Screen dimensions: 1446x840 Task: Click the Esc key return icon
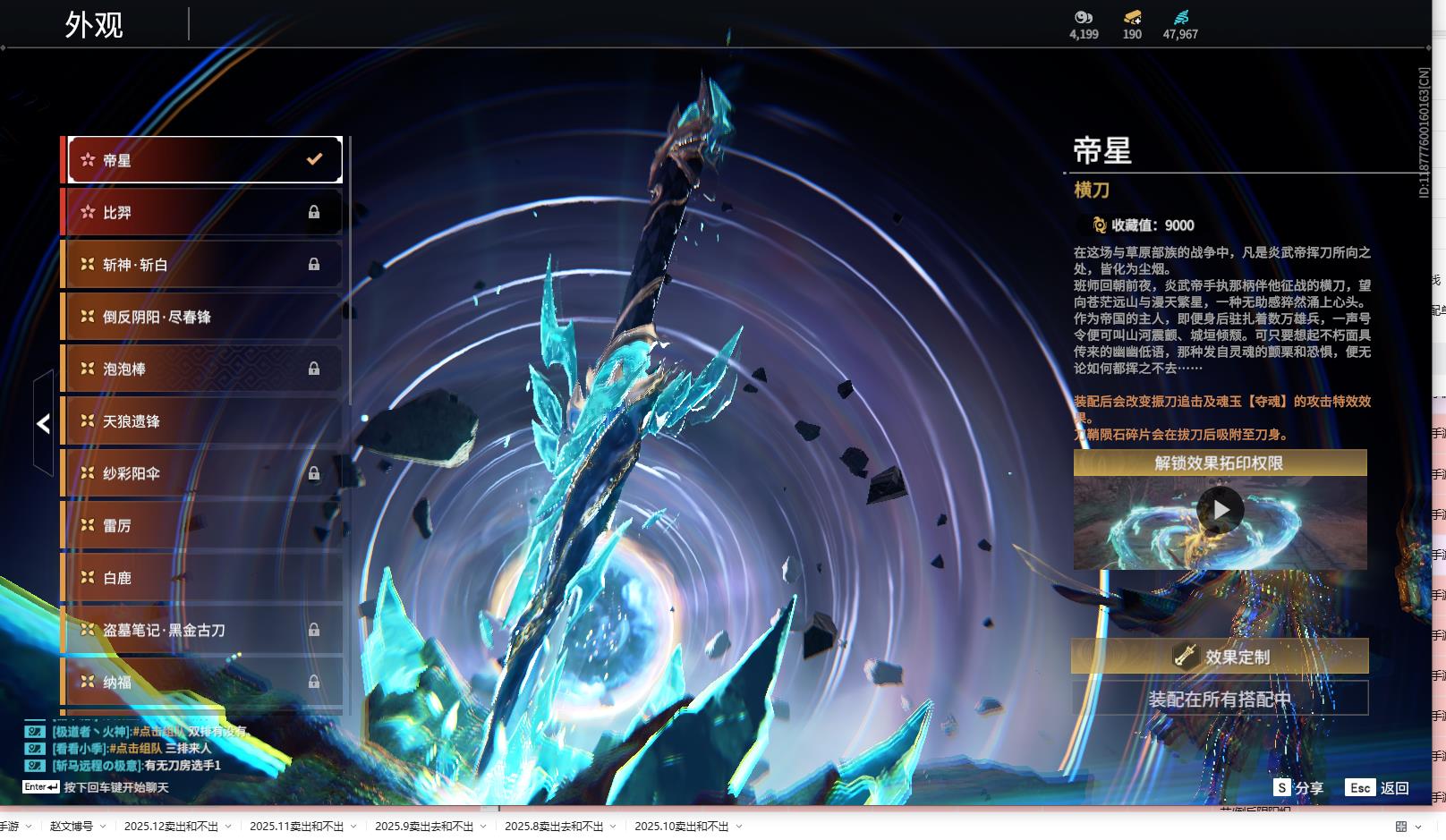click(1360, 787)
